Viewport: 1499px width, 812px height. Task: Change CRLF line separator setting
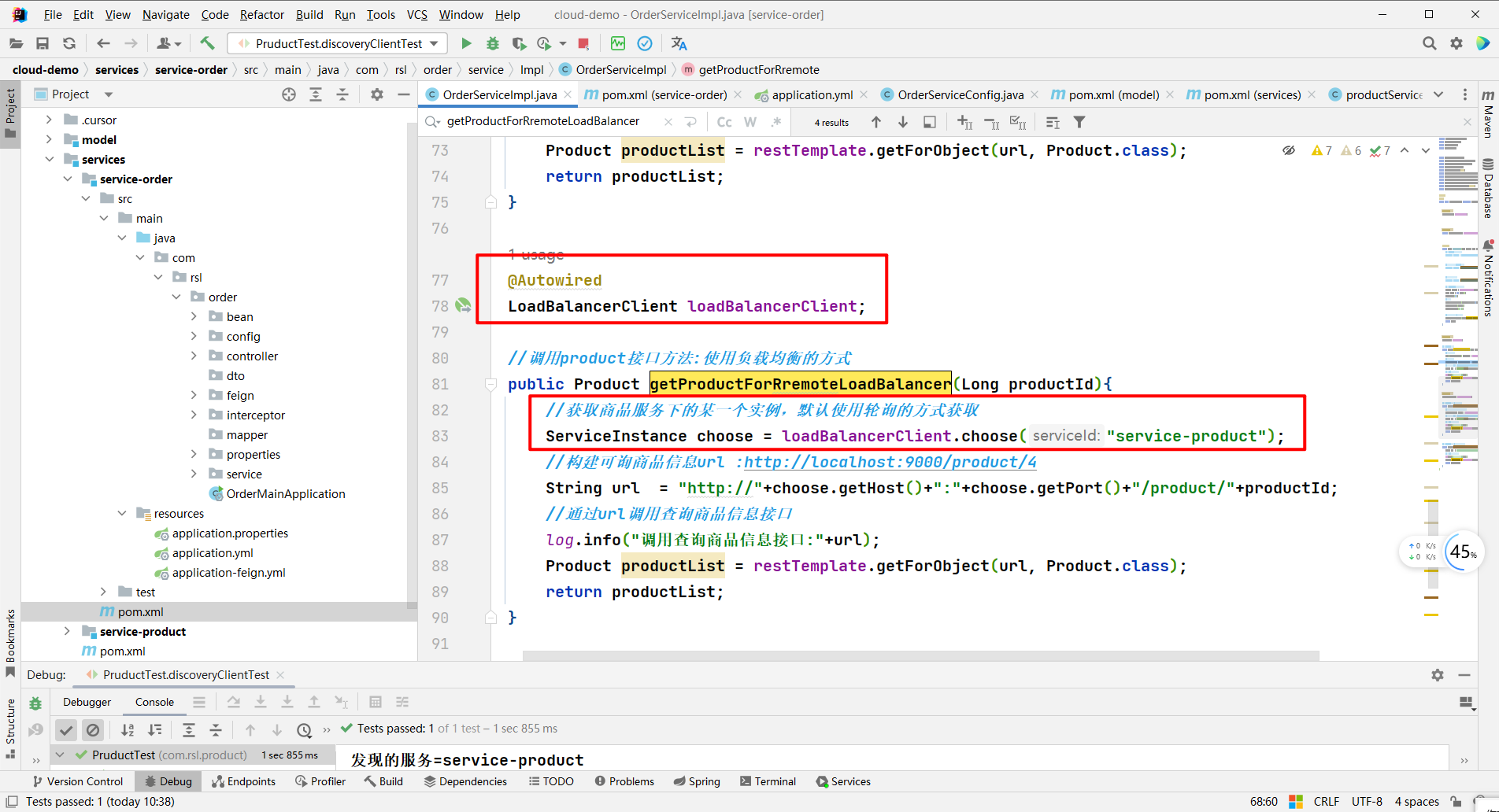[x=1326, y=802]
